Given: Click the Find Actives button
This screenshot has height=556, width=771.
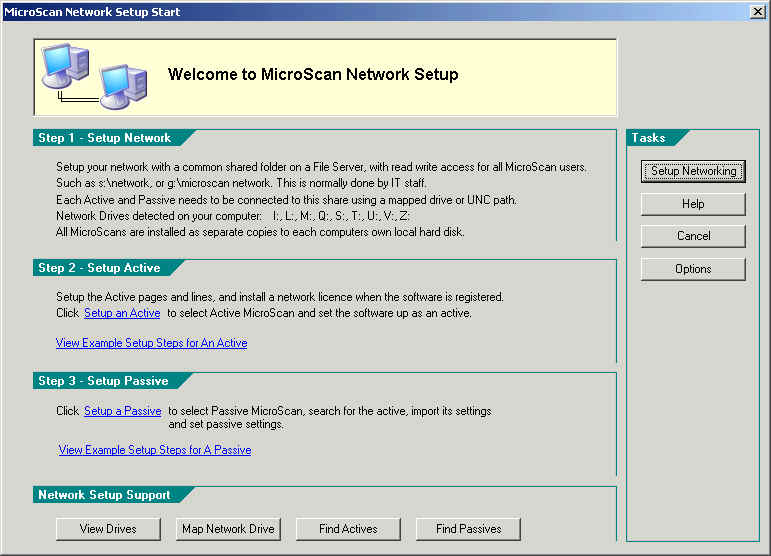Looking at the screenshot, I should click(348, 529).
